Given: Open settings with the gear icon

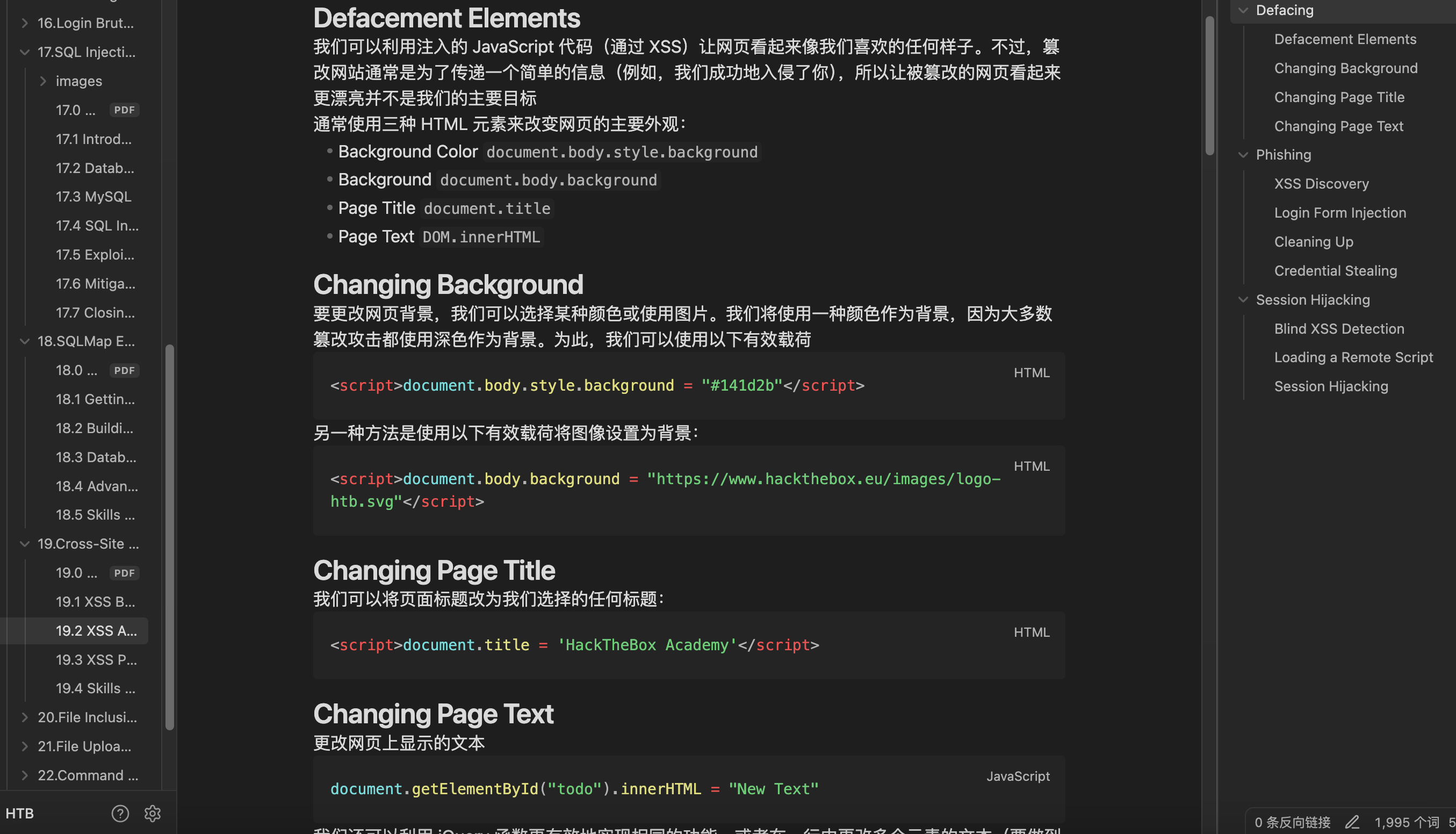Looking at the screenshot, I should pyautogui.click(x=152, y=813).
